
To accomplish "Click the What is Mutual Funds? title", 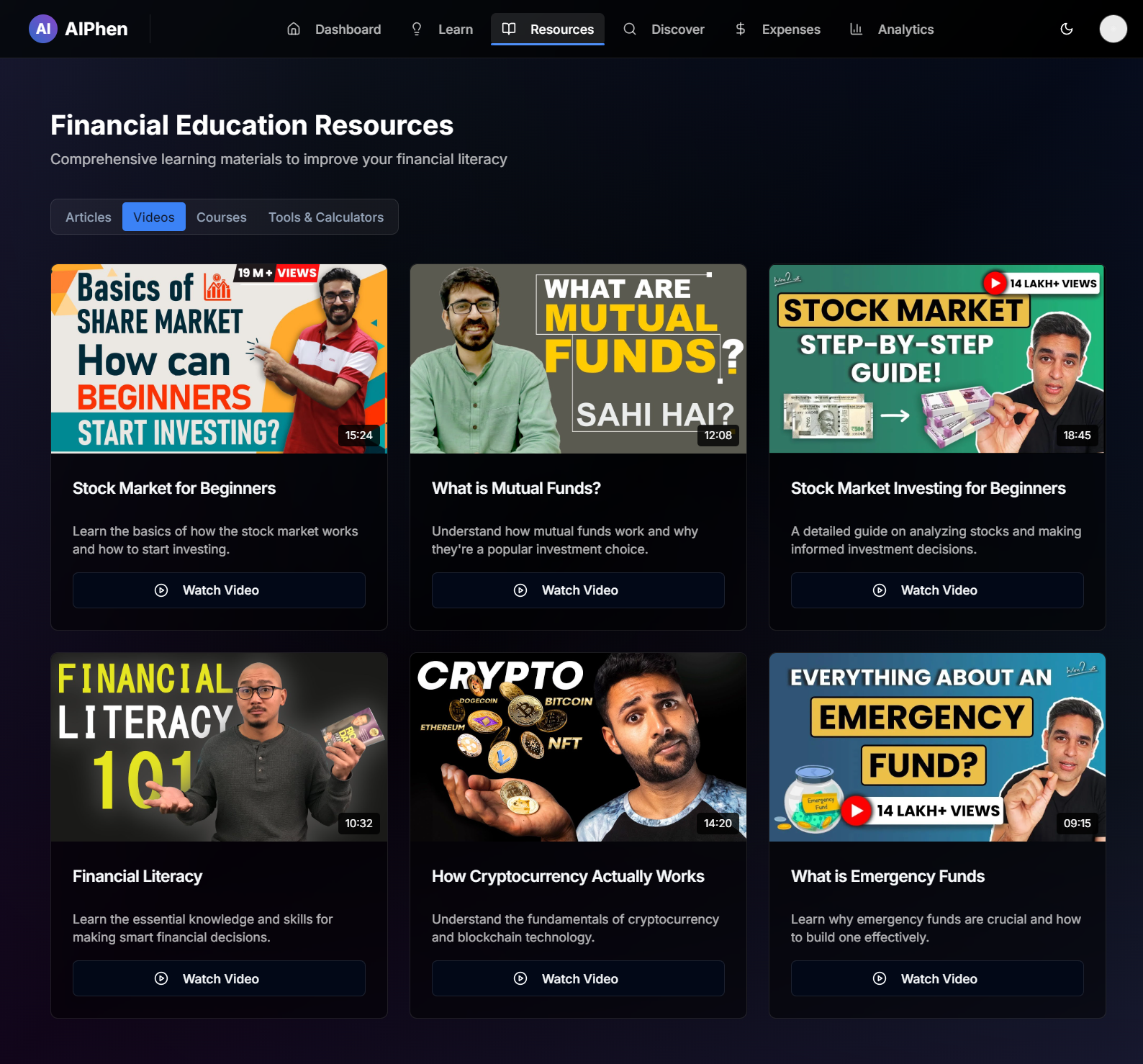I will pos(516,488).
